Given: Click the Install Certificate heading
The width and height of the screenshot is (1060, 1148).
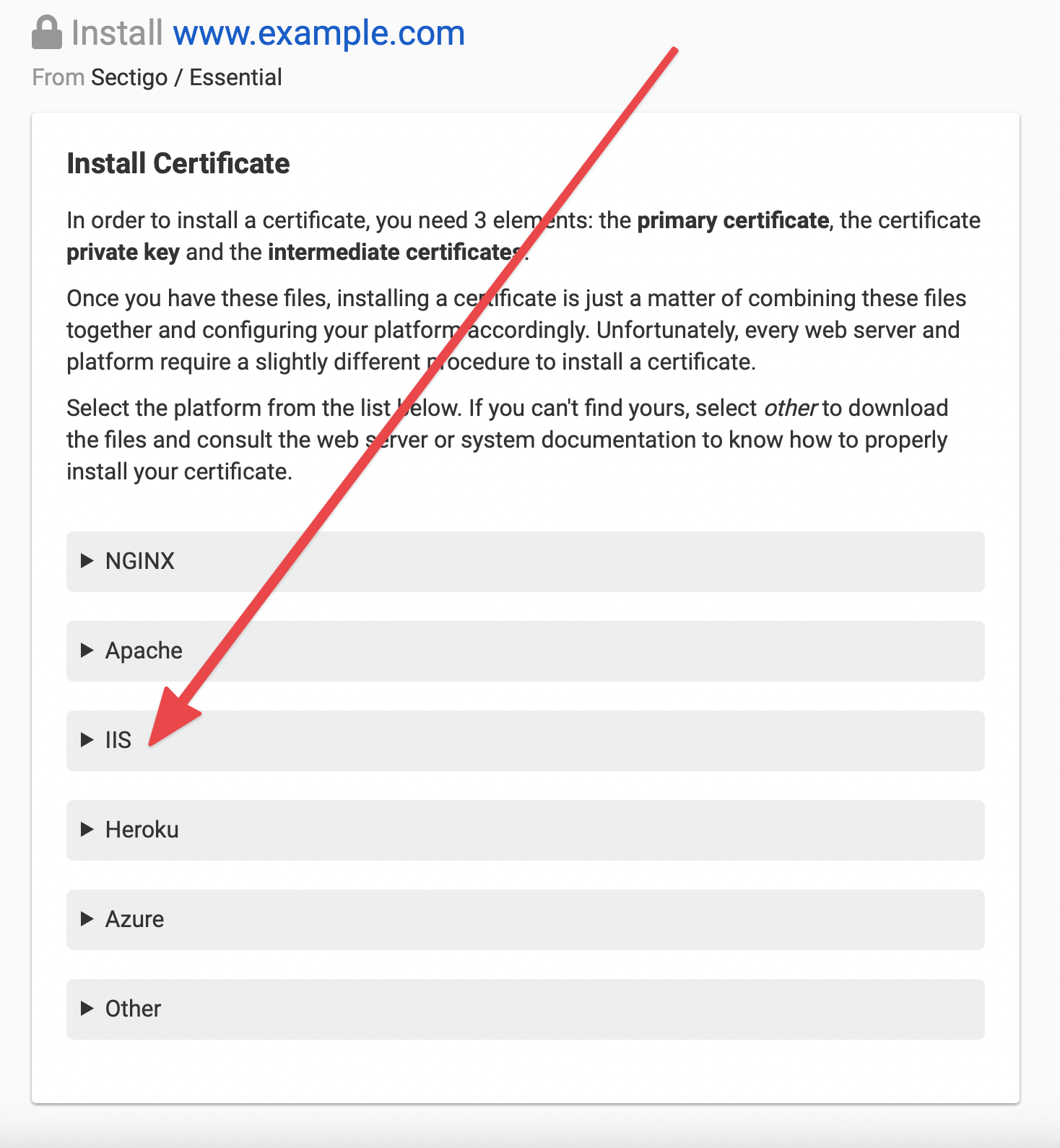Looking at the screenshot, I should [178, 163].
